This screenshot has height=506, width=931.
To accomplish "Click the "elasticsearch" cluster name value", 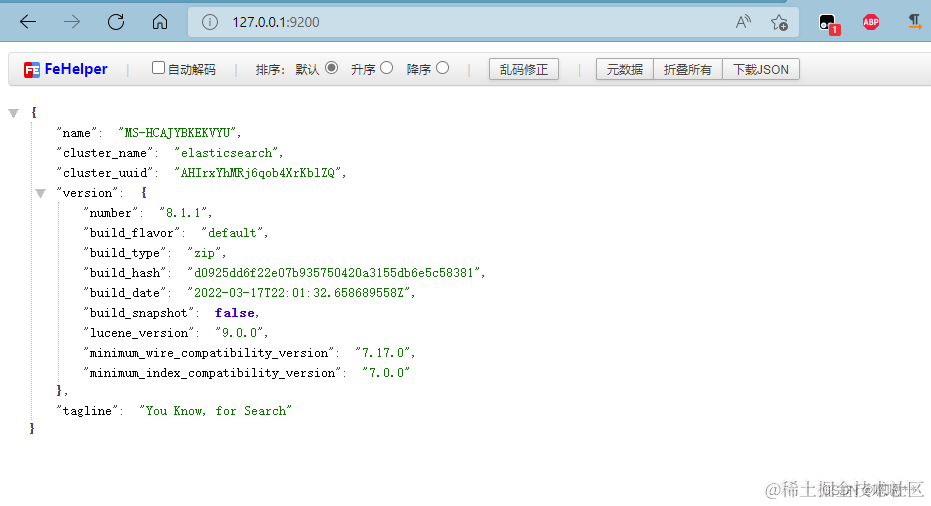I will pyautogui.click(x=226, y=153).
